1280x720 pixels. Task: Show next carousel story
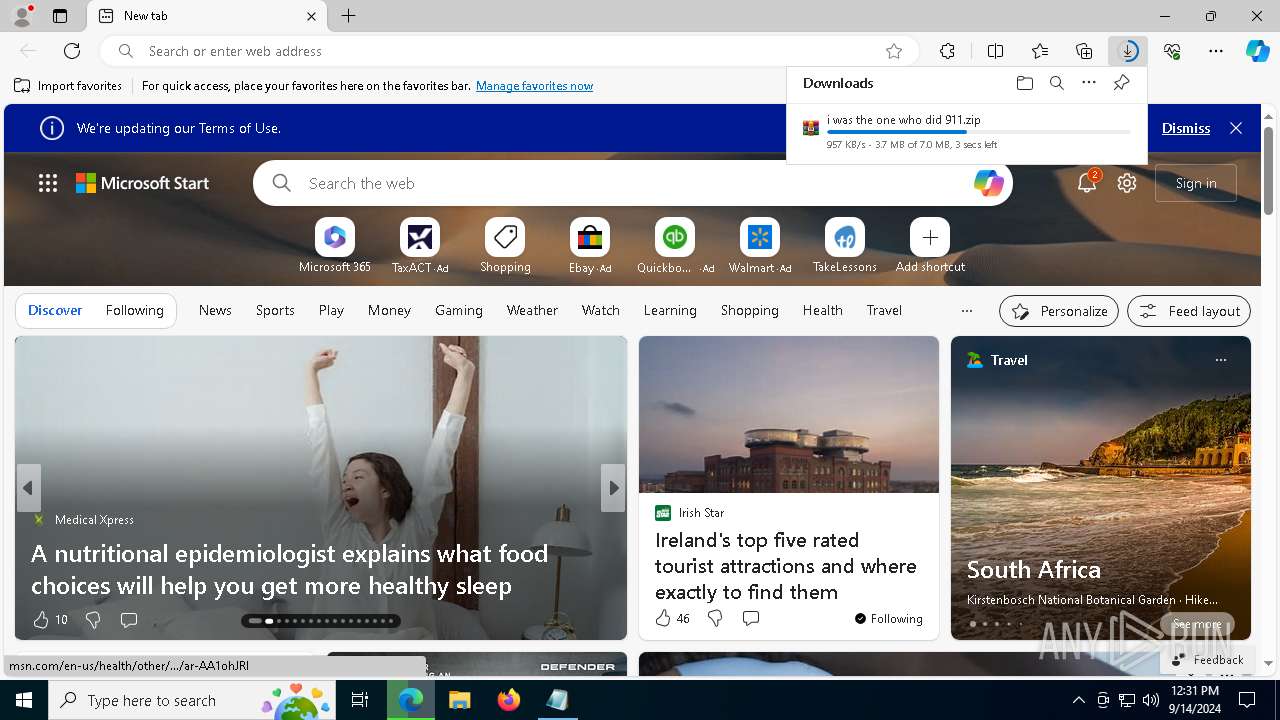(x=613, y=488)
